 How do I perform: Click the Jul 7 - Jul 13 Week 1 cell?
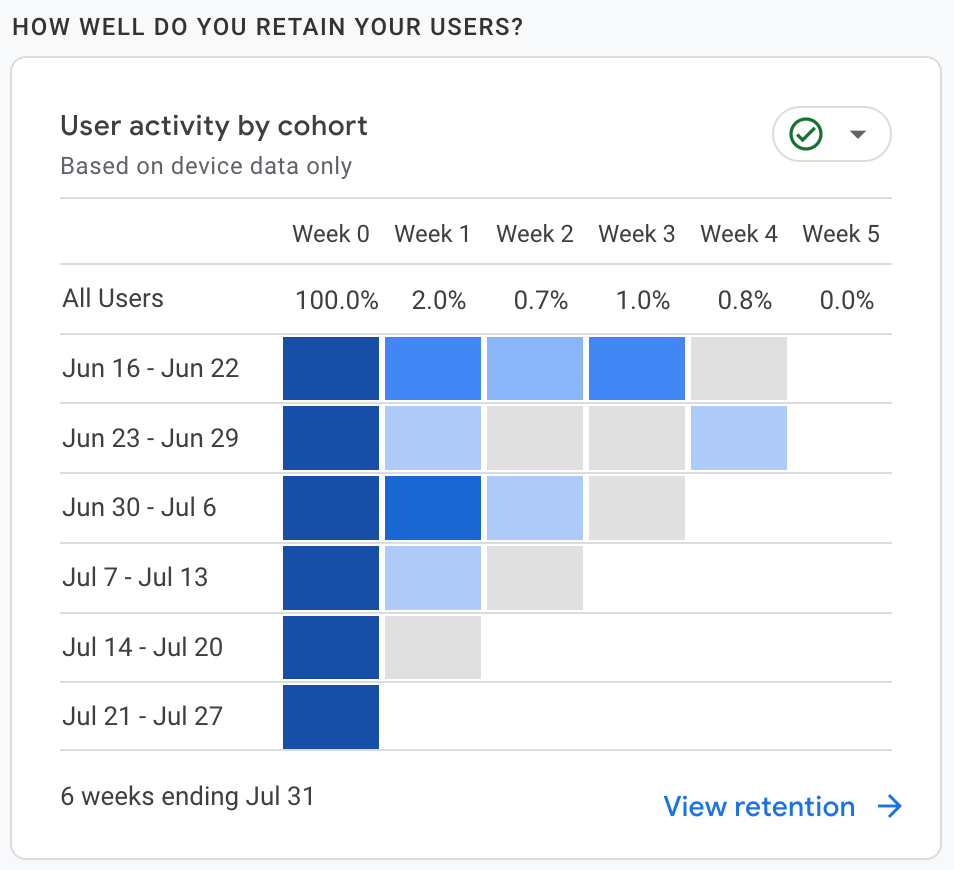point(433,578)
